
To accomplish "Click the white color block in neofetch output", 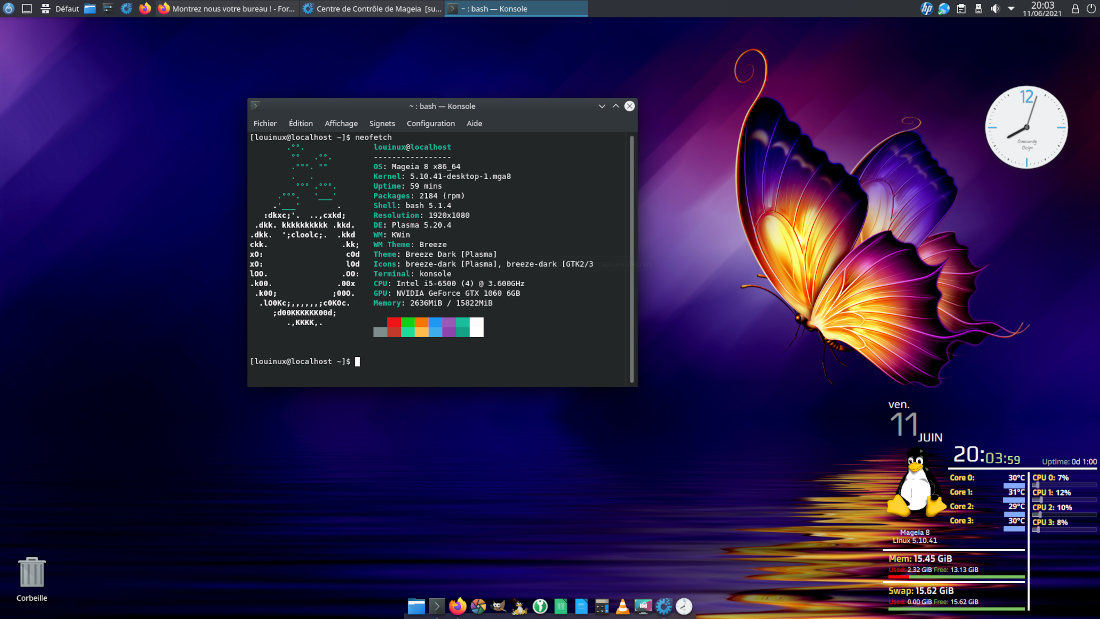I will tap(476, 327).
